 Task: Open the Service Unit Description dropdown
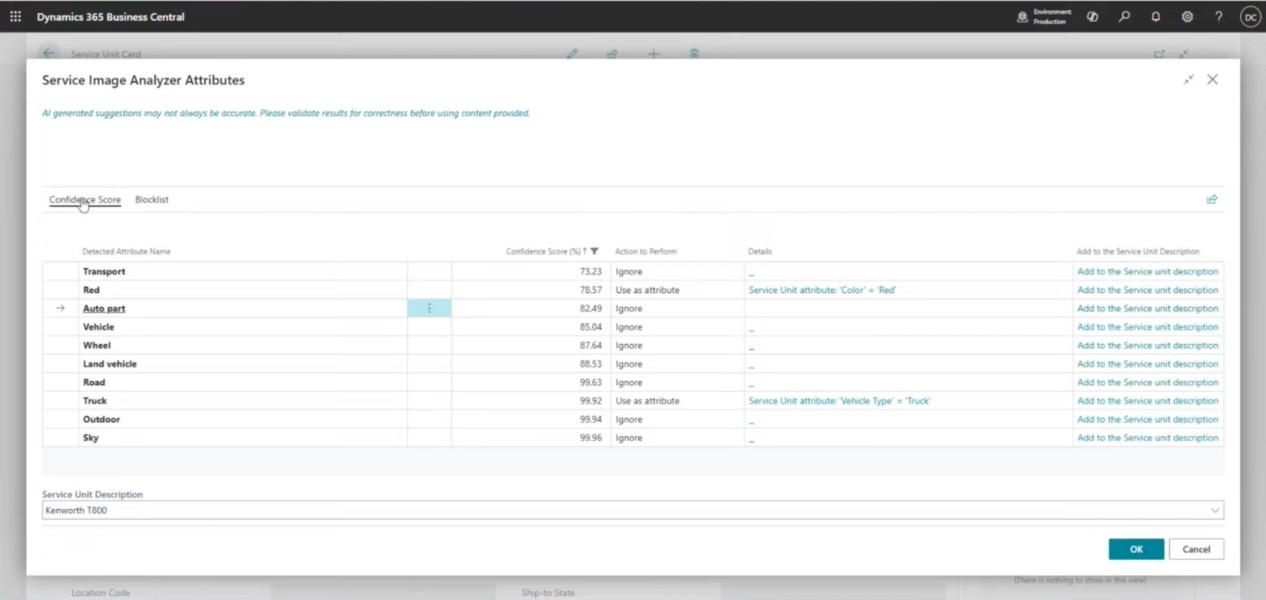click(x=1214, y=510)
